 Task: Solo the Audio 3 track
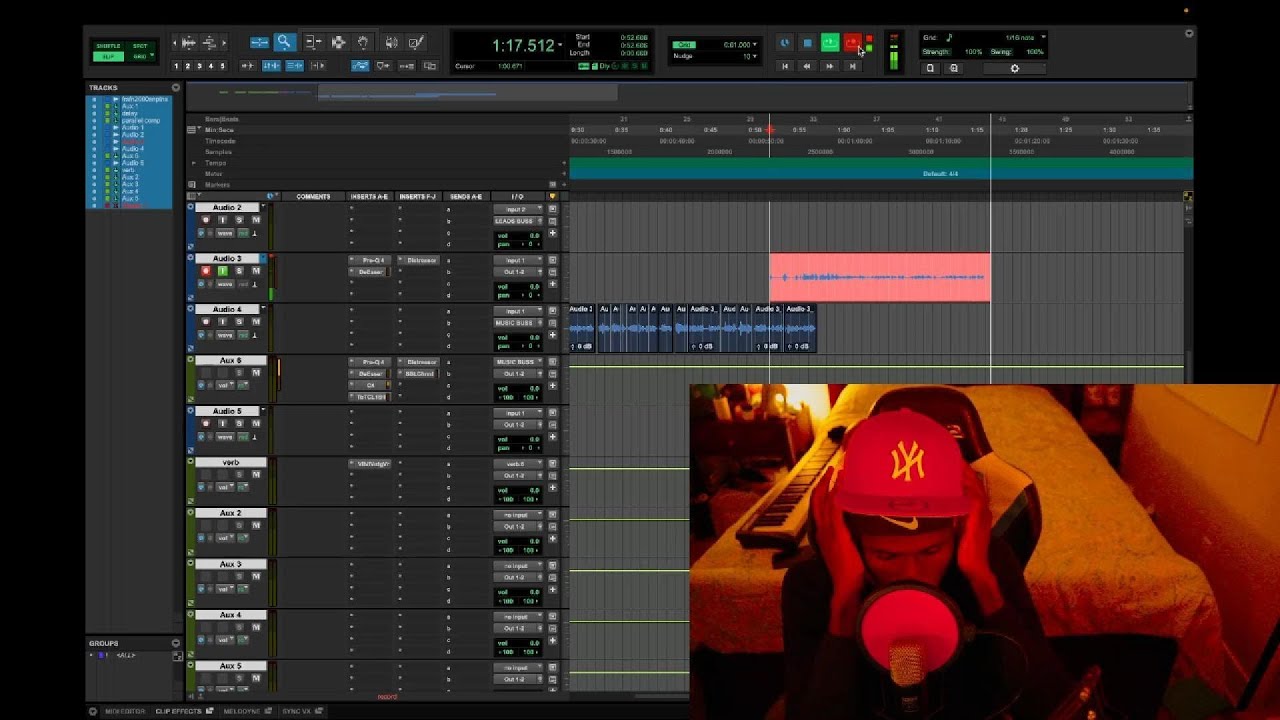(239, 271)
